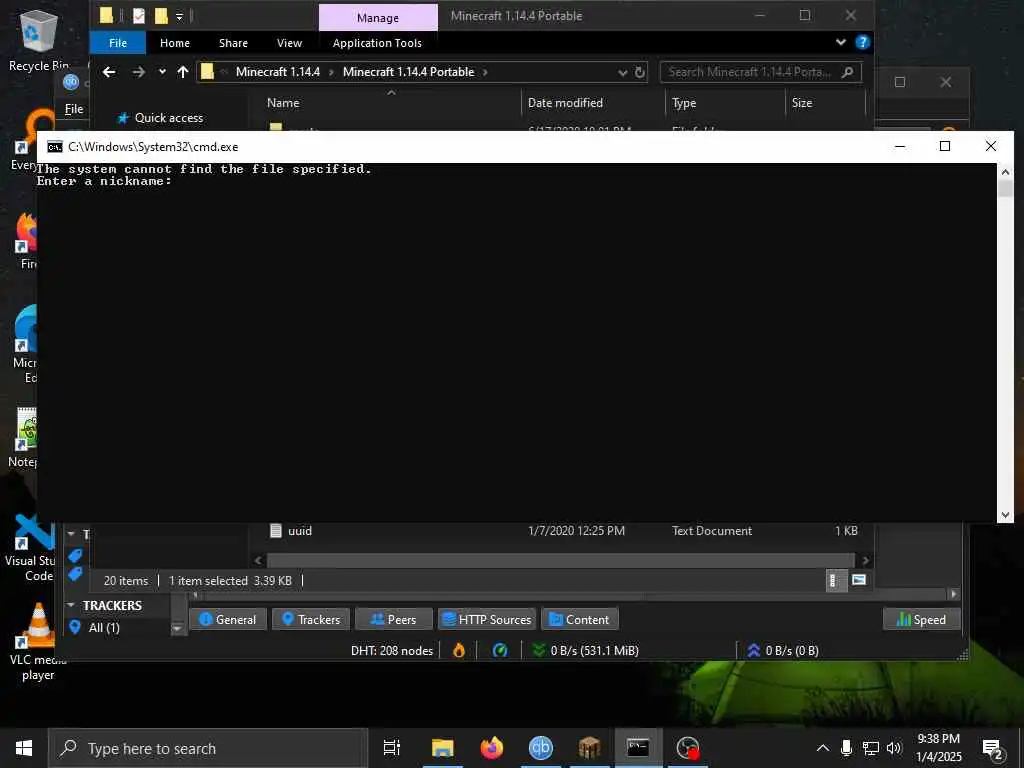Go up one folder level in Explorer
This screenshot has width=1024, height=768.
[x=183, y=72]
